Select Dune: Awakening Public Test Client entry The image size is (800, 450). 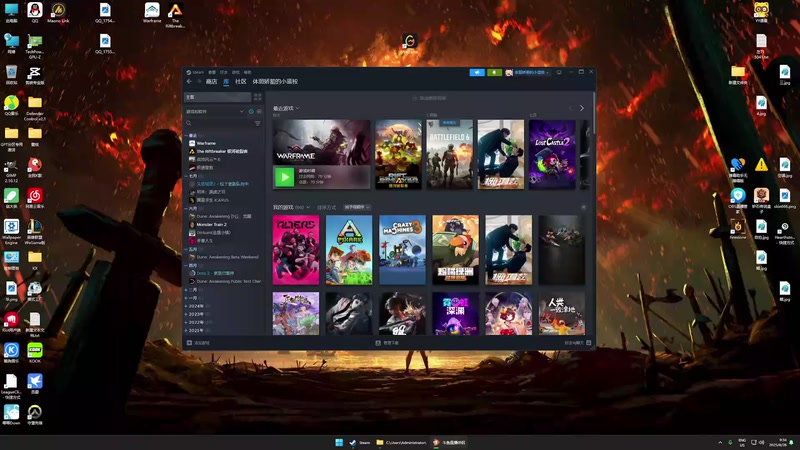click(x=224, y=282)
